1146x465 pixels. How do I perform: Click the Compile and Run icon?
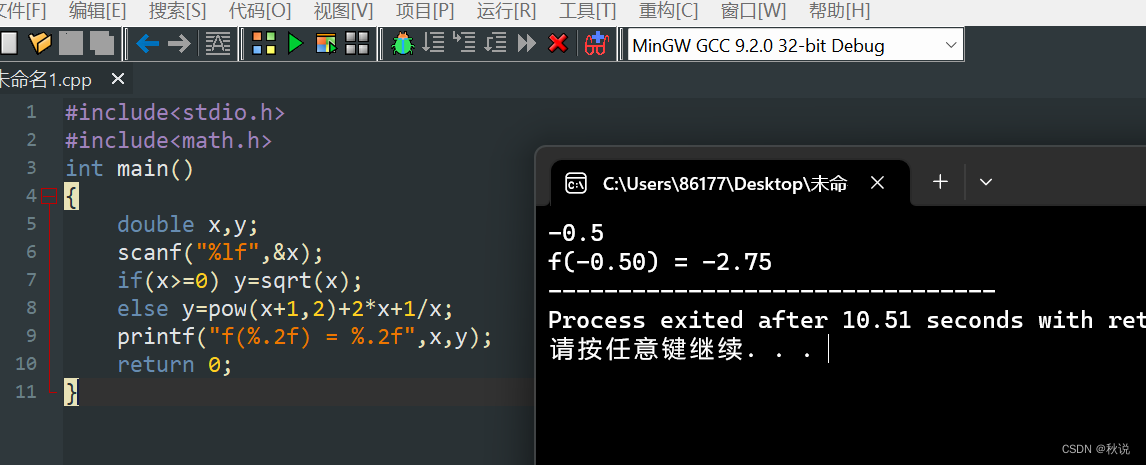click(326, 44)
